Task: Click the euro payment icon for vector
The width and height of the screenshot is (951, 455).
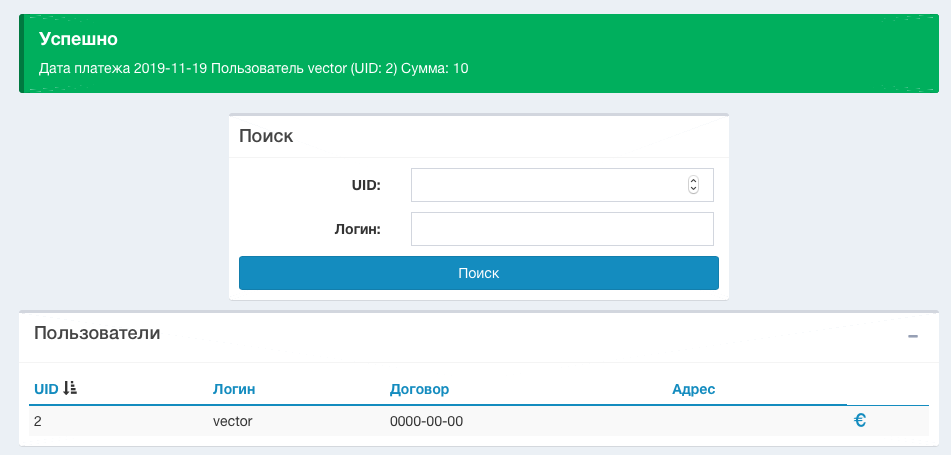Action: (859, 421)
